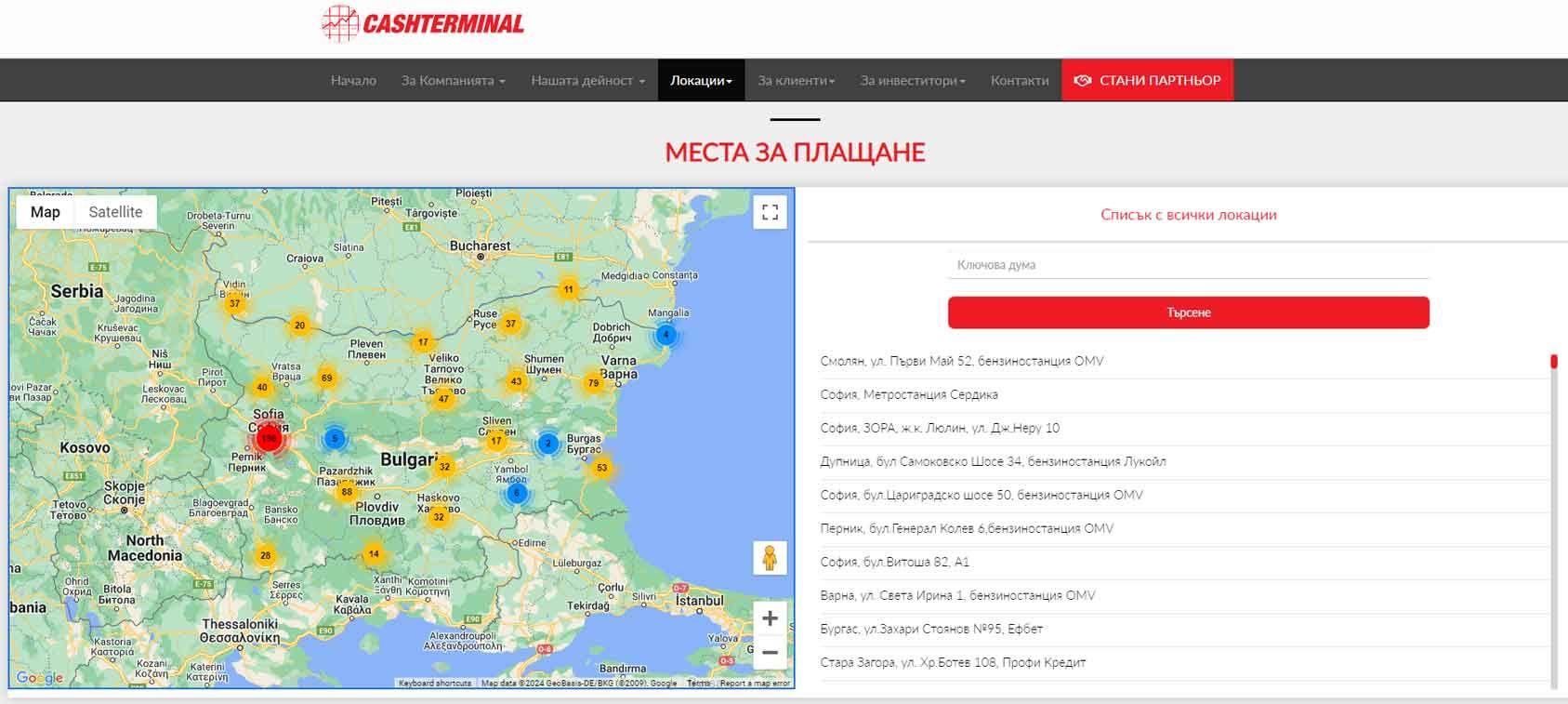The width and height of the screenshot is (1568, 704).
Task: Click the Ключова дума search field
Action: click(1189, 265)
